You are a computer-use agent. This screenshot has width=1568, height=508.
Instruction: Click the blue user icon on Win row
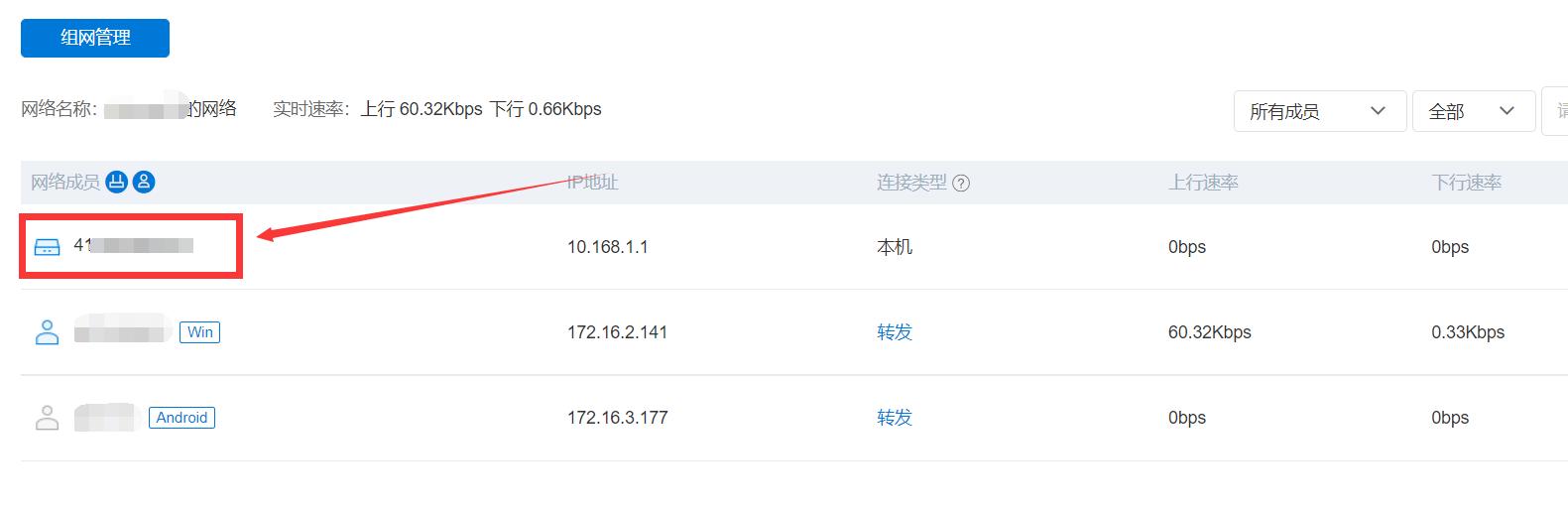(47, 332)
